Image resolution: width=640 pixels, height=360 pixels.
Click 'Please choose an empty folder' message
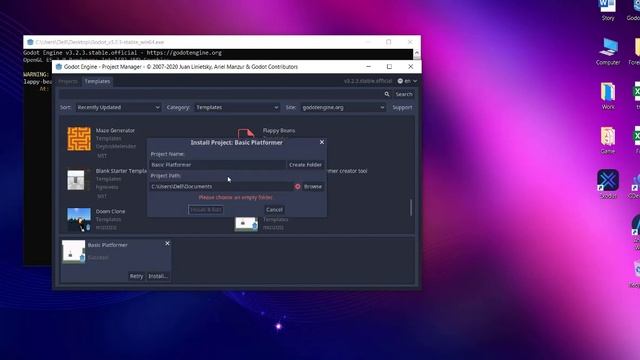236,198
